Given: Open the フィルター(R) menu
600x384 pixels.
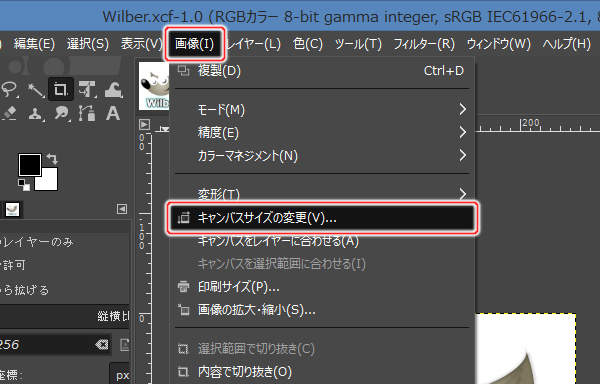Looking at the screenshot, I should (424, 44).
